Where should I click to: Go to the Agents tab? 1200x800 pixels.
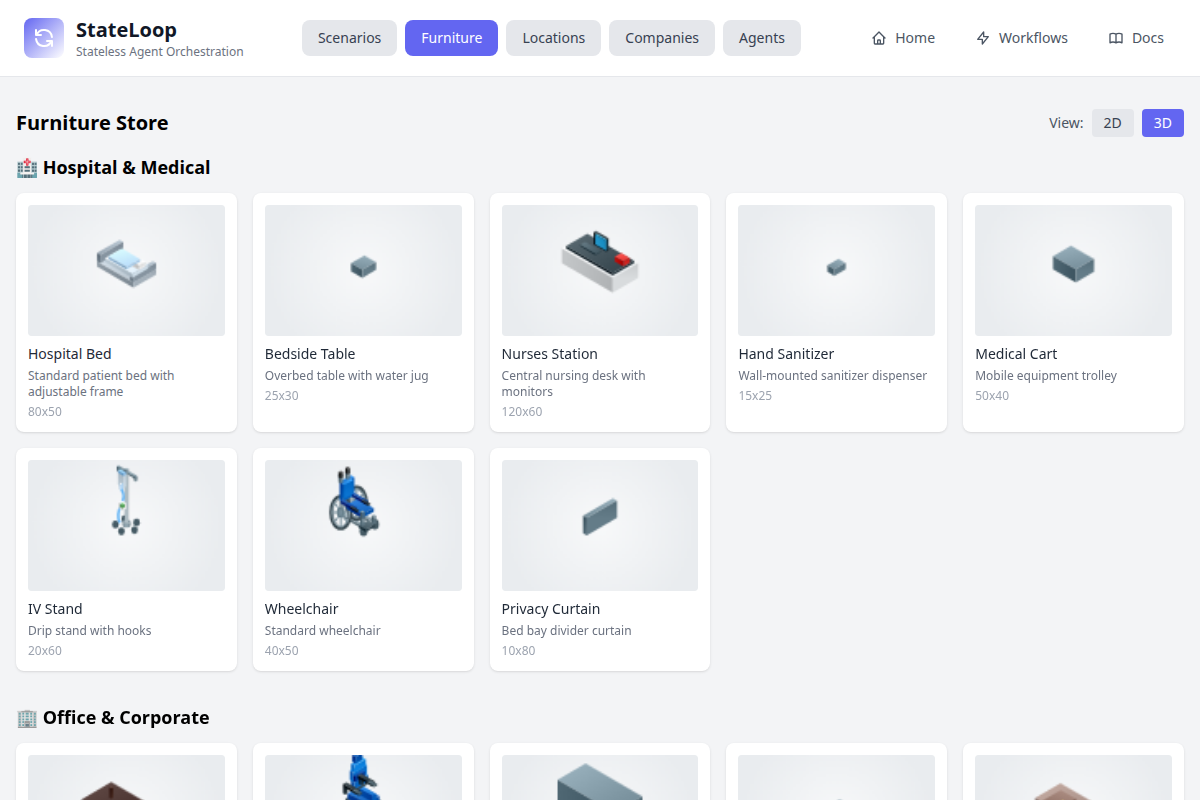[762, 38]
